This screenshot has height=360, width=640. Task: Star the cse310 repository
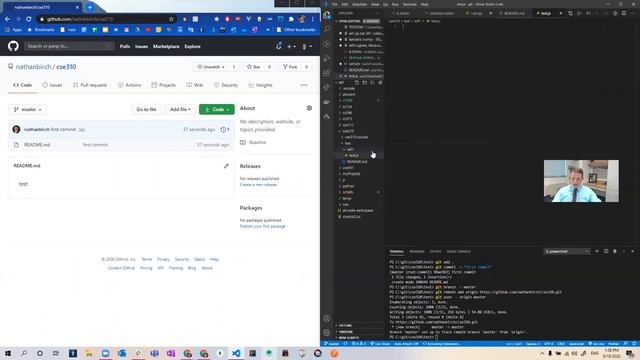[254, 67]
